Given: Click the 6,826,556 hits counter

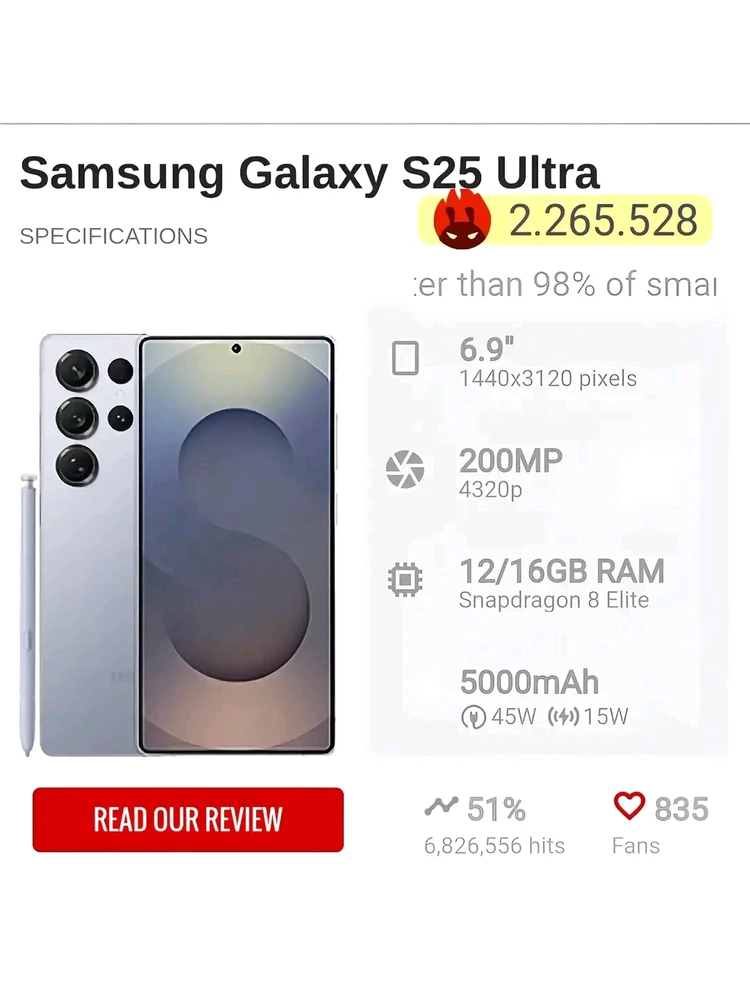Looking at the screenshot, I should pos(495,846).
